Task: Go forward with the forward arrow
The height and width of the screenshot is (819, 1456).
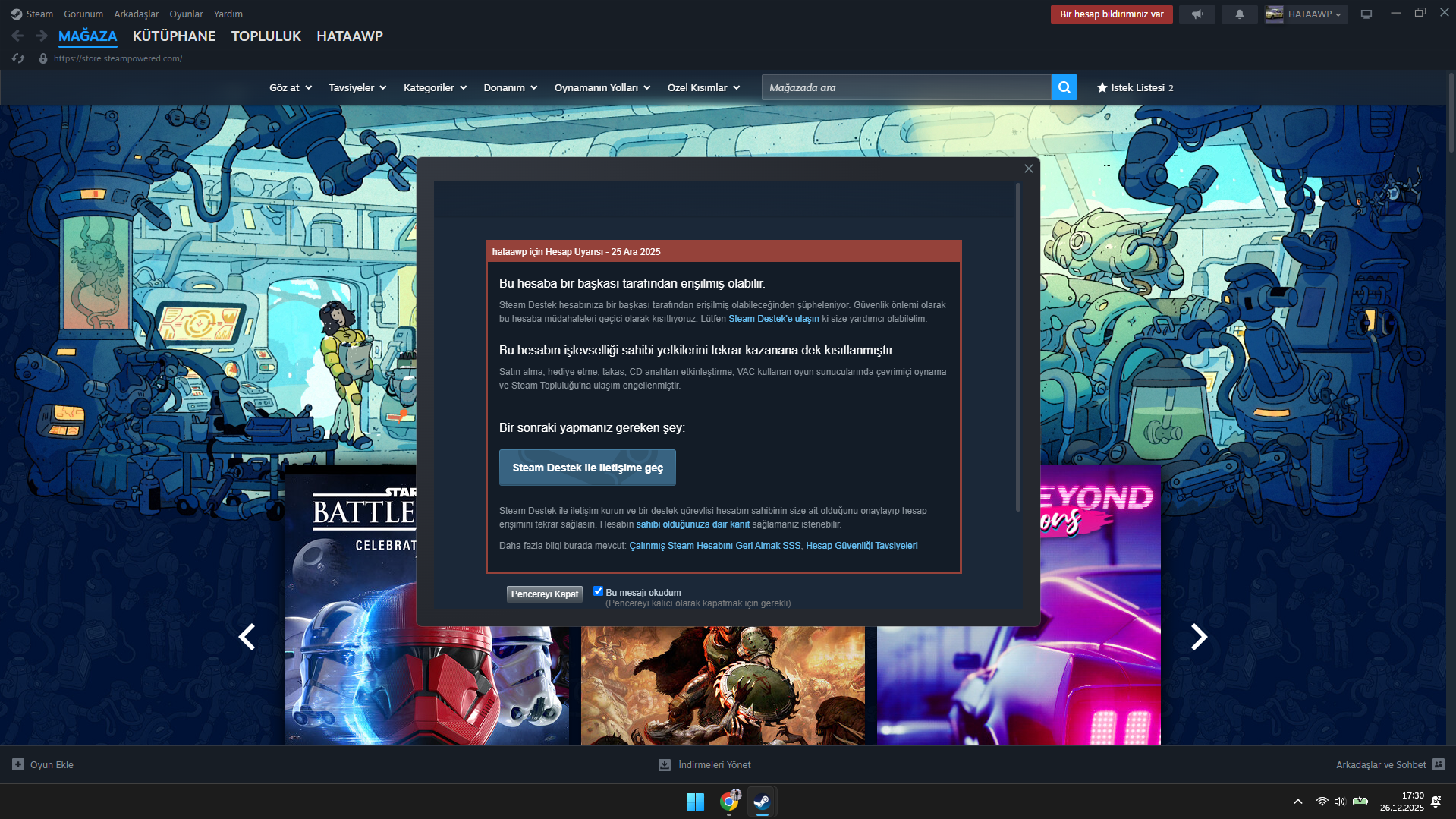Action: (x=42, y=36)
